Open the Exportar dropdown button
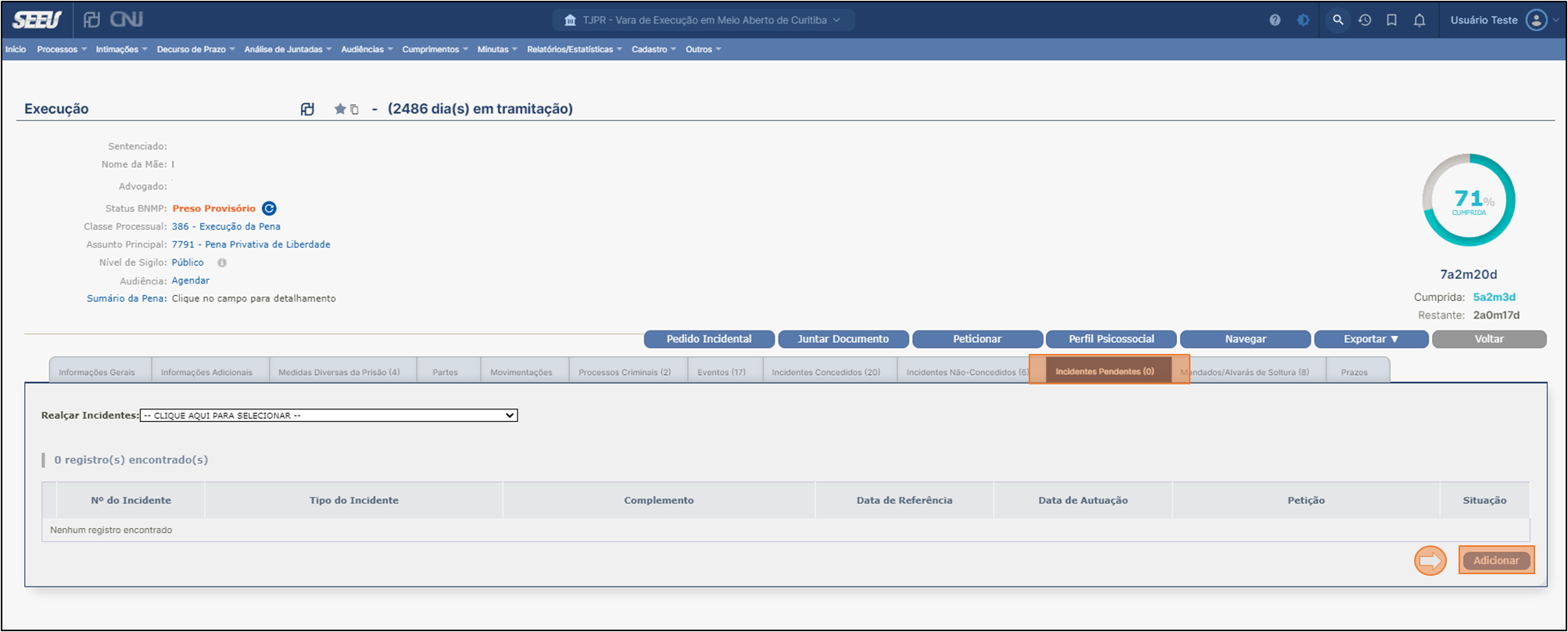The image size is (1568, 632). click(1372, 339)
